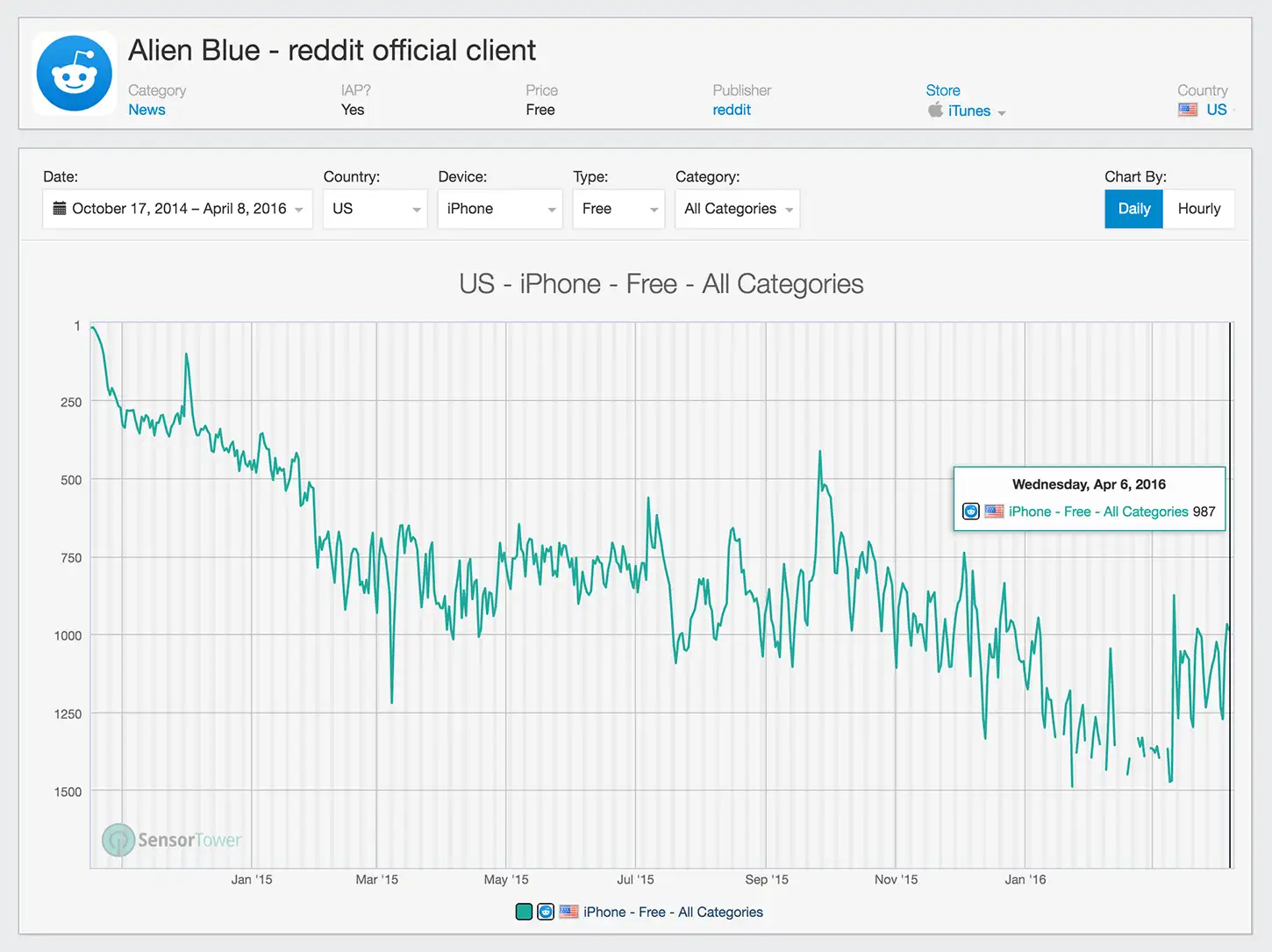Toggle the iPhone - Free - All Categories legend series

[673, 912]
